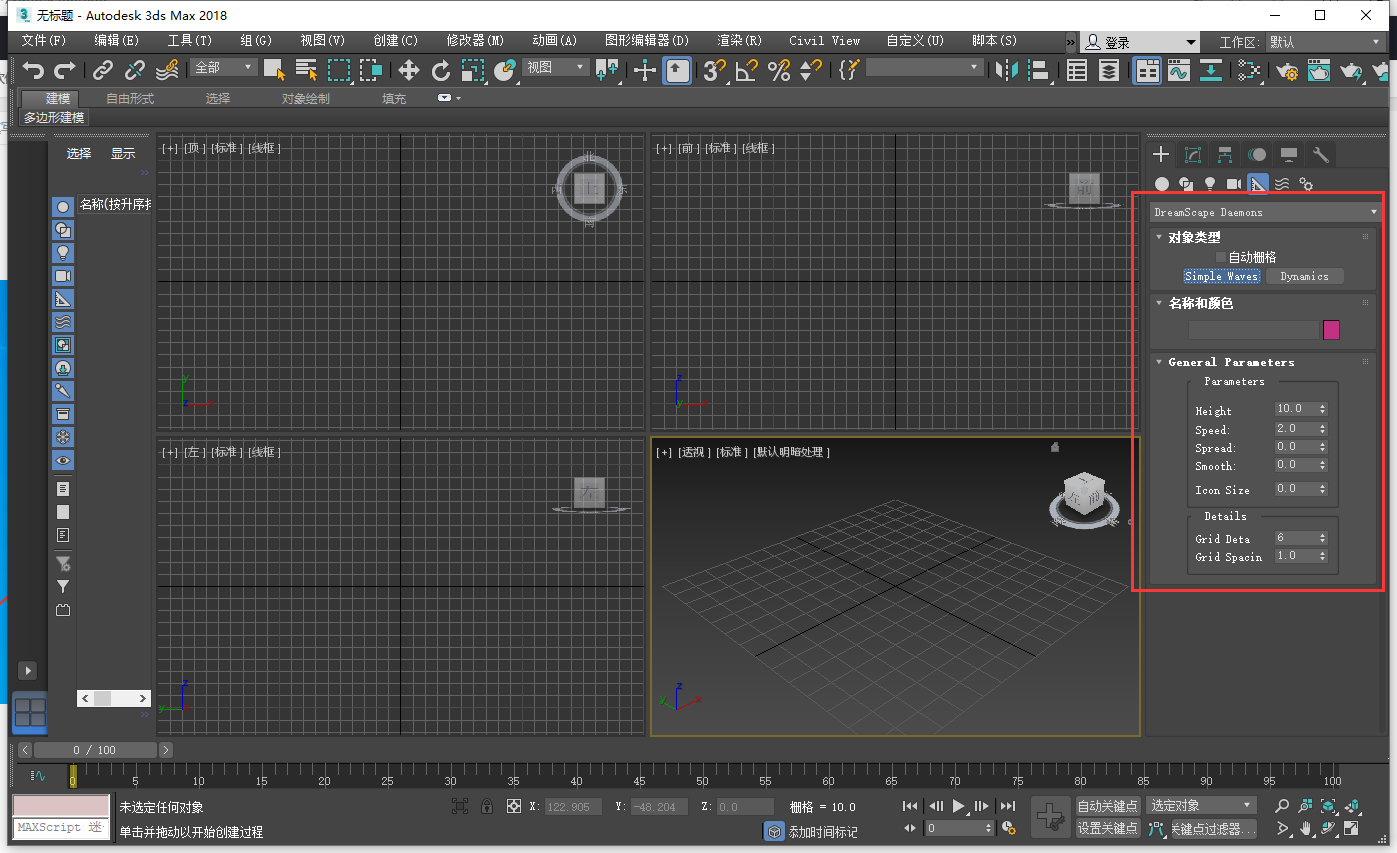Toggle the 3D Snaps icon

click(x=714, y=70)
